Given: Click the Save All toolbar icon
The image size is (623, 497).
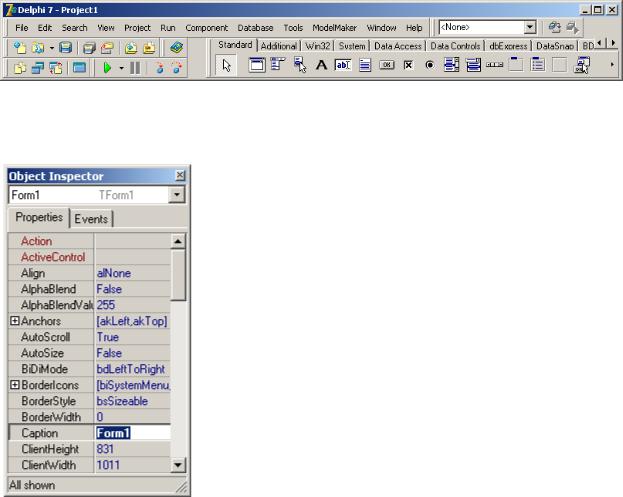Looking at the screenshot, I should 89,48.
